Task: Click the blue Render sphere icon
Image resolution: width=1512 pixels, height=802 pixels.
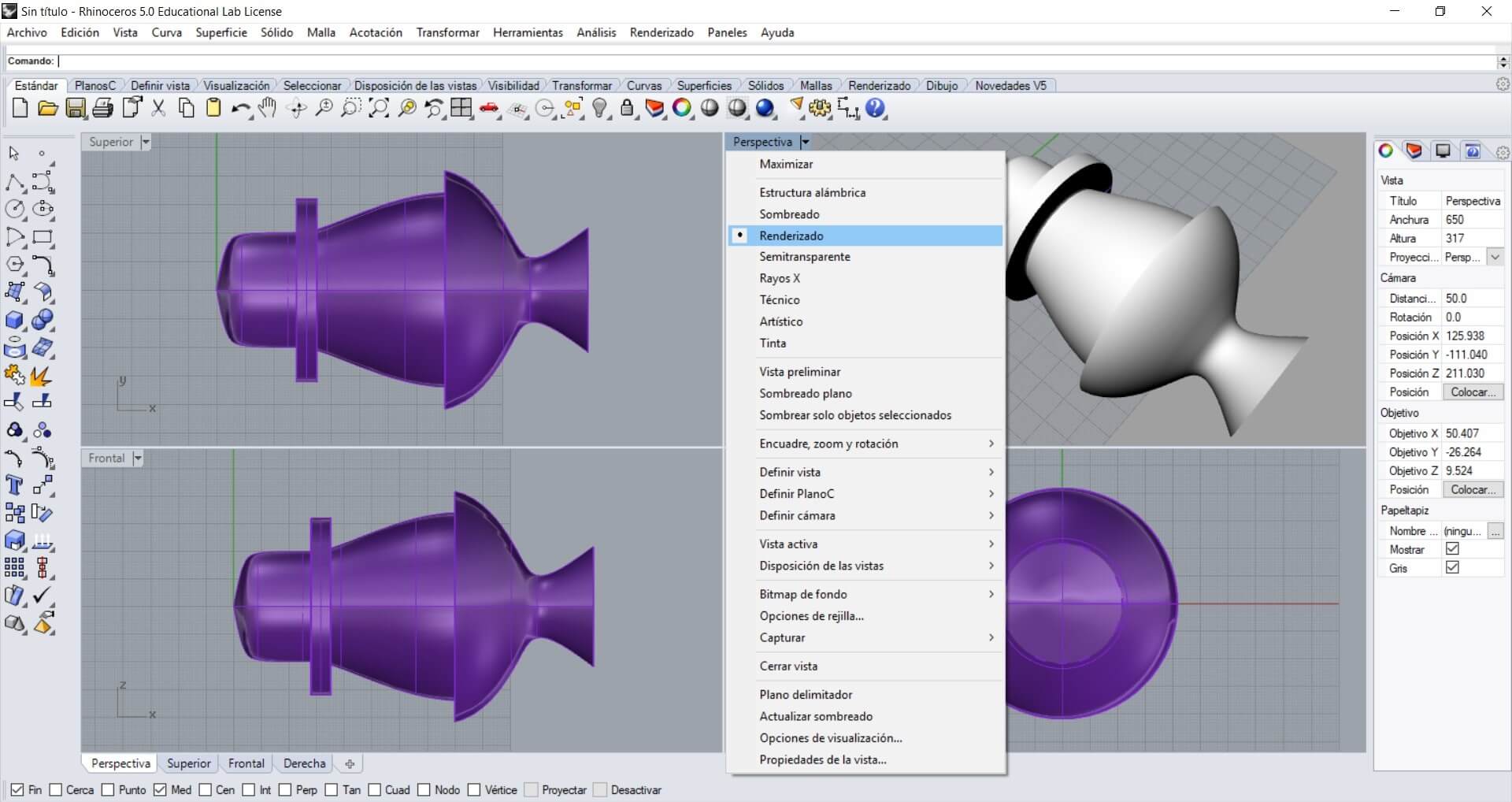Action: [x=765, y=109]
